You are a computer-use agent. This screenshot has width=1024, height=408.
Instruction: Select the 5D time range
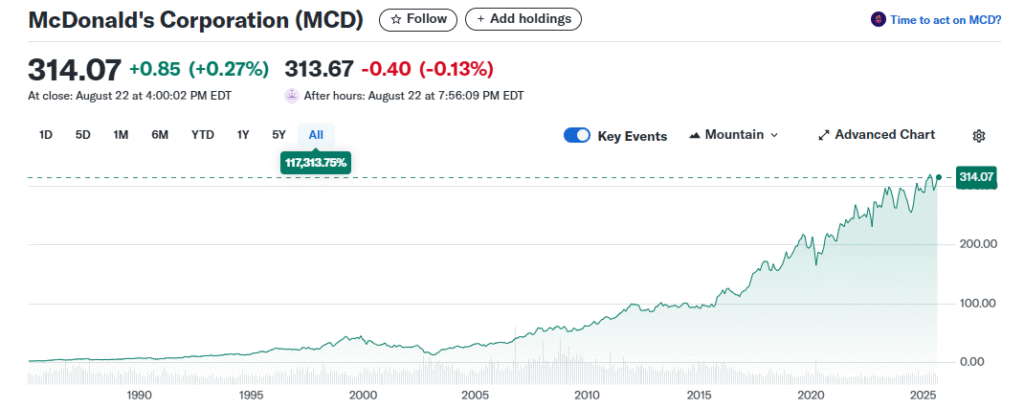(83, 135)
